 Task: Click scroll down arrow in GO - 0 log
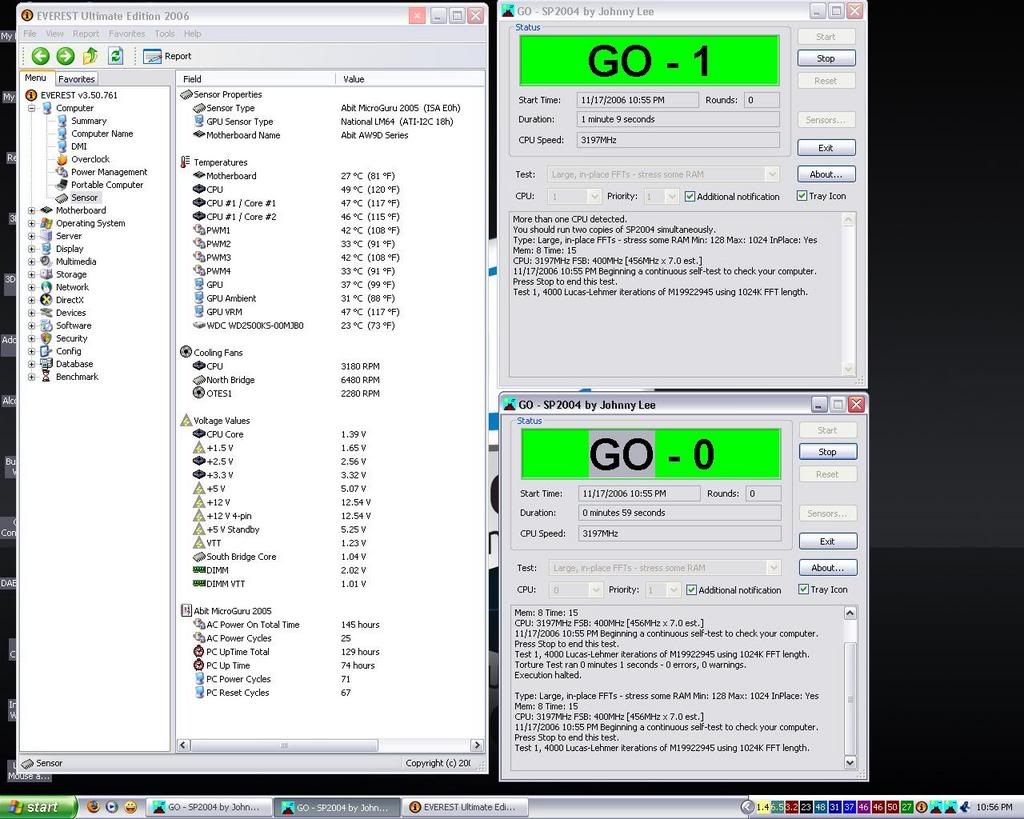coord(850,762)
